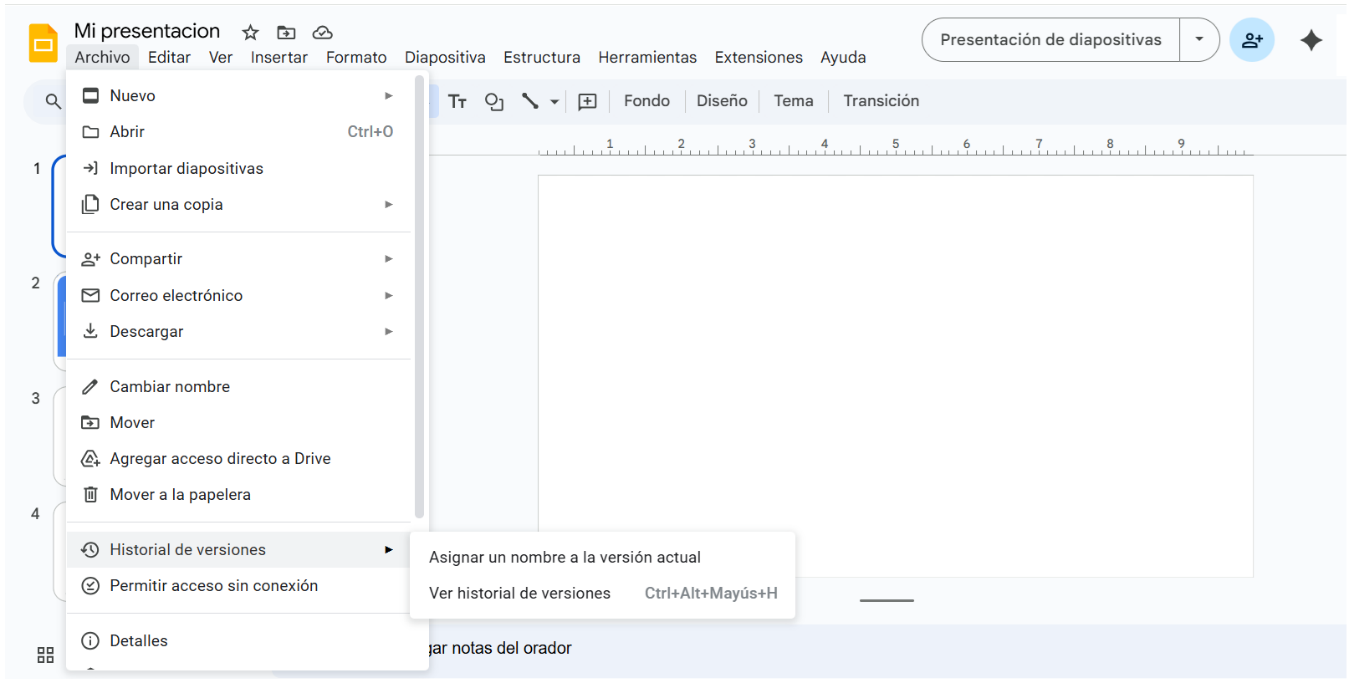Expand the line tool dropdown arrow
1349x683 pixels.
tap(554, 101)
